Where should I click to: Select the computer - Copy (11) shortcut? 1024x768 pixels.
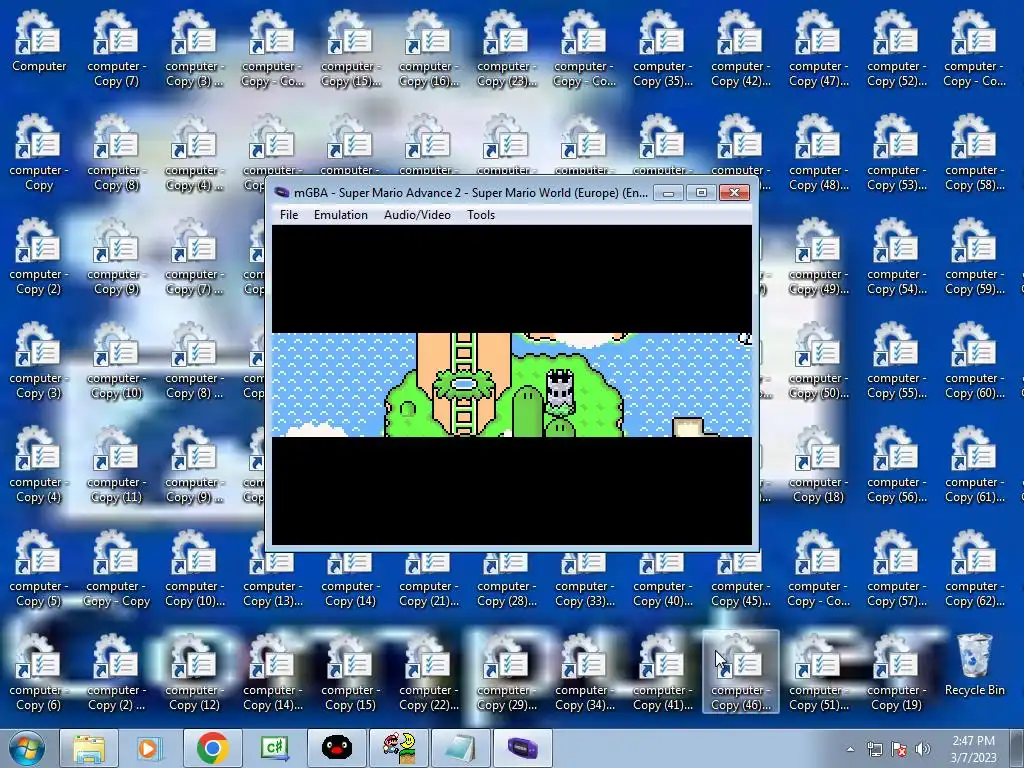[116, 464]
